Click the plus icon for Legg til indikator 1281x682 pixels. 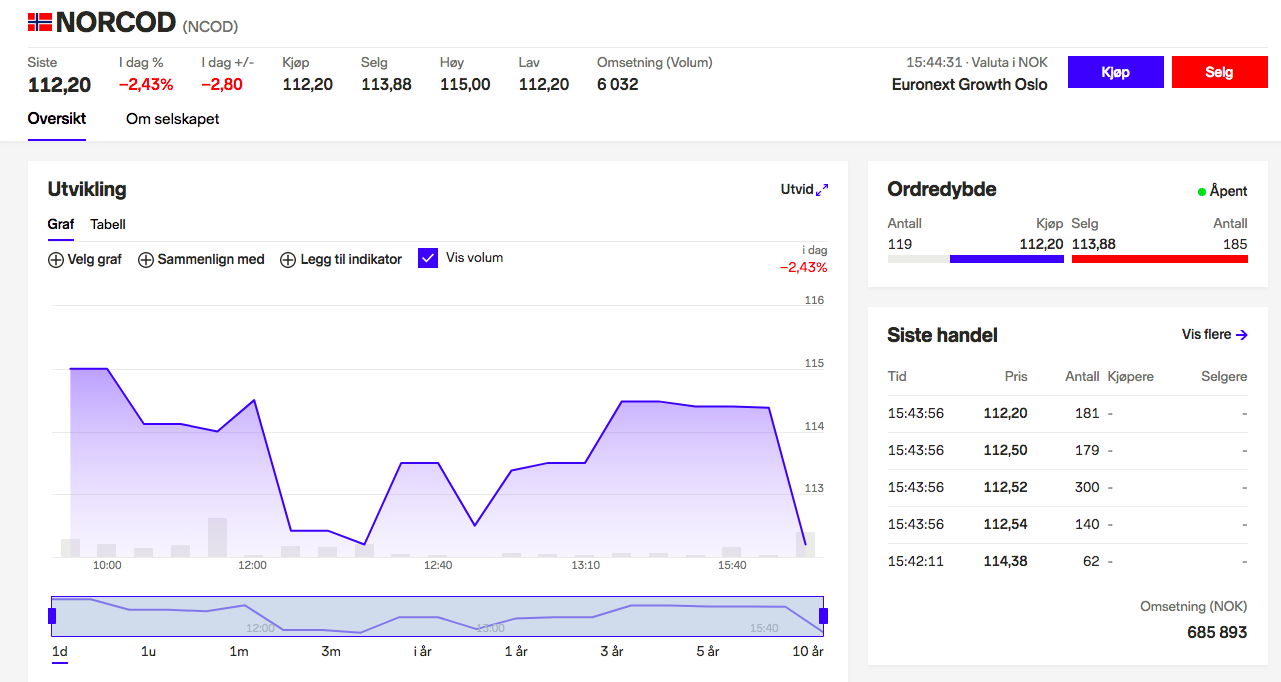tap(288, 260)
